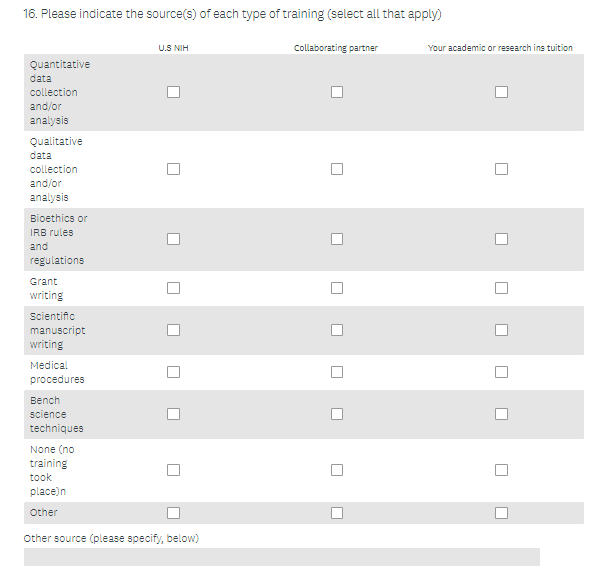Check Collaborating partner for Medical procedures
This screenshot has height=566, width=590.
tap(337, 372)
